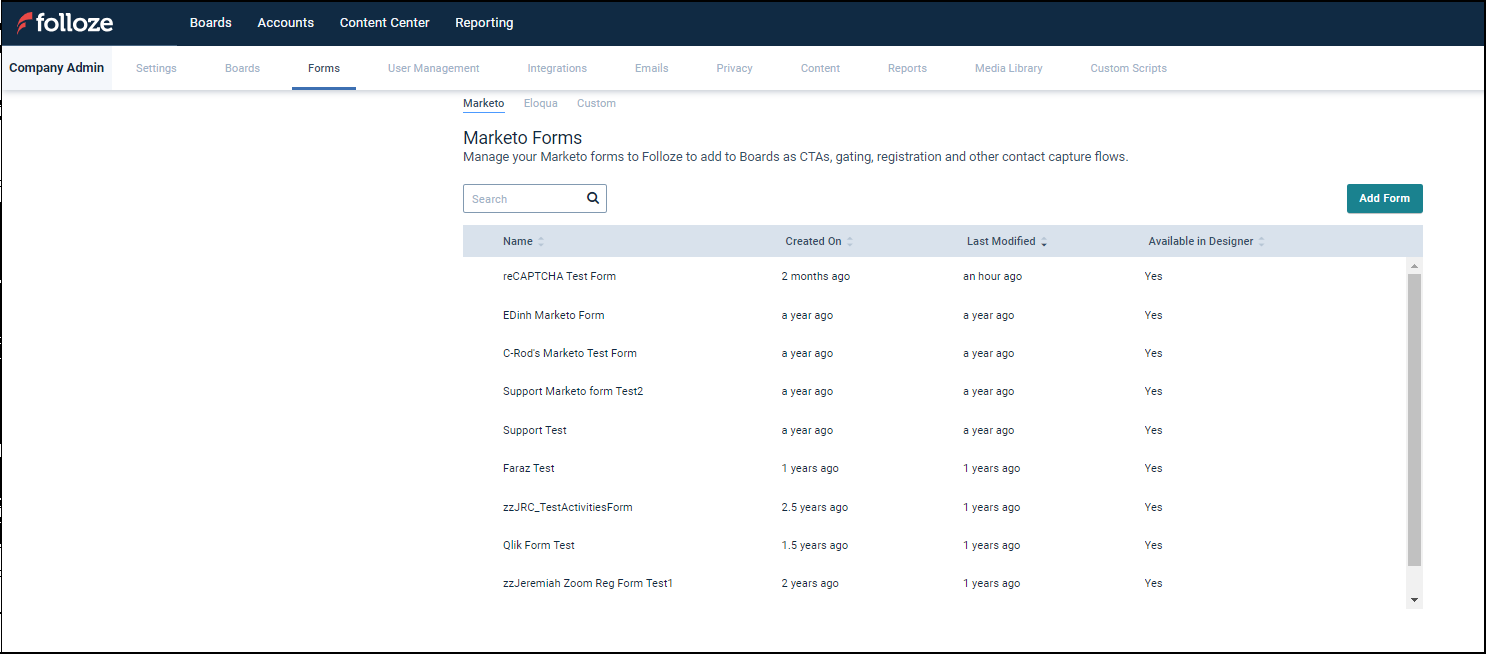Image resolution: width=1486 pixels, height=654 pixels.
Task: Sort by Created On column arrows
Action: tap(850, 242)
